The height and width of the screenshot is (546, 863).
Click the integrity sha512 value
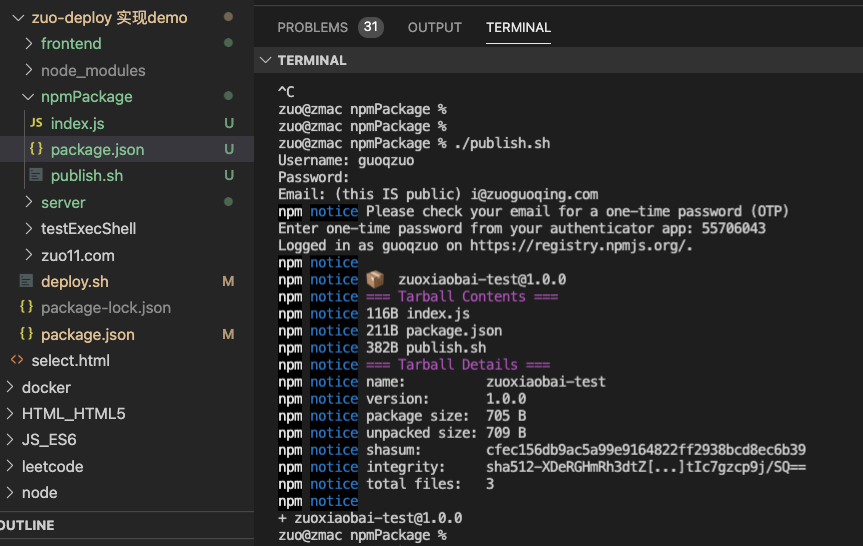point(646,467)
